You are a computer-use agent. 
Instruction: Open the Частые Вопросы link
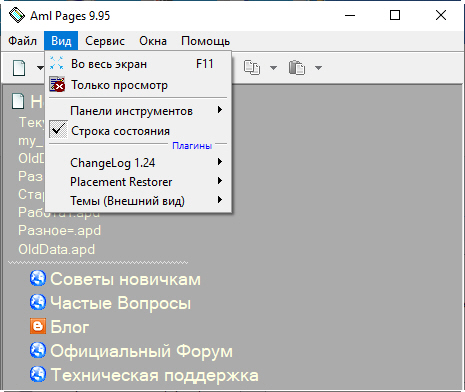click(x=120, y=303)
